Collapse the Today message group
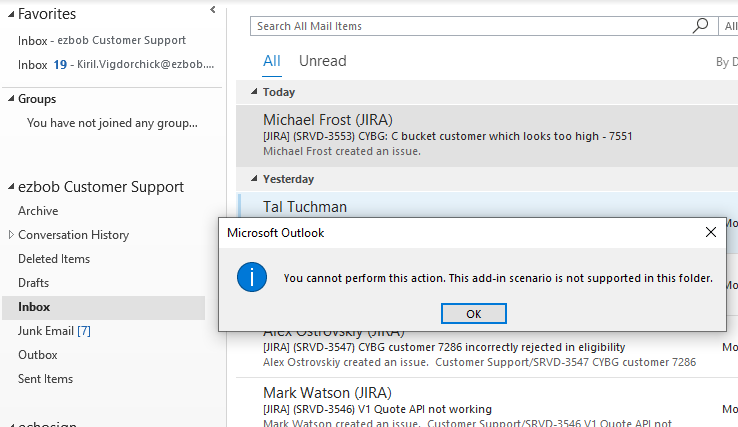This screenshot has height=427, width=738. coord(254,91)
